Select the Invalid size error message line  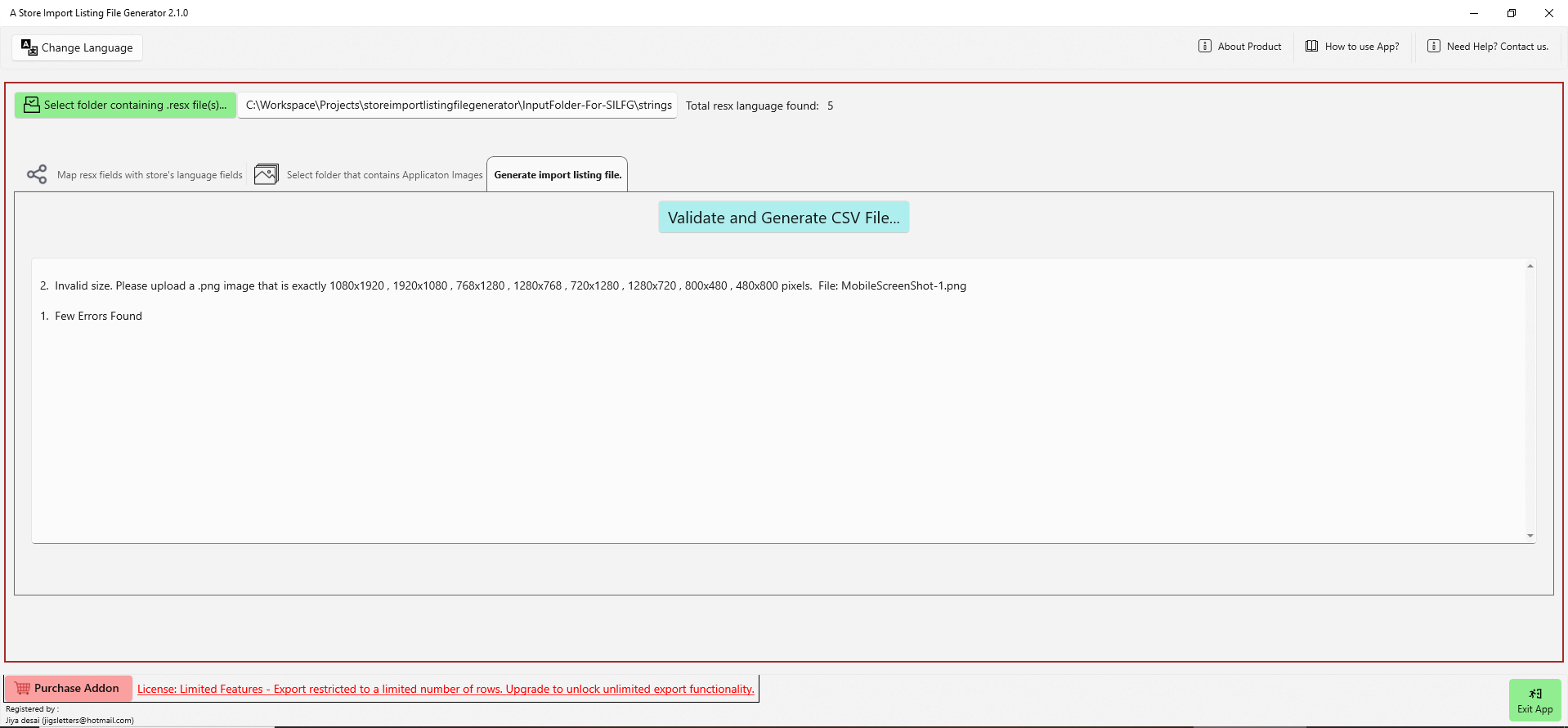point(503,285)
